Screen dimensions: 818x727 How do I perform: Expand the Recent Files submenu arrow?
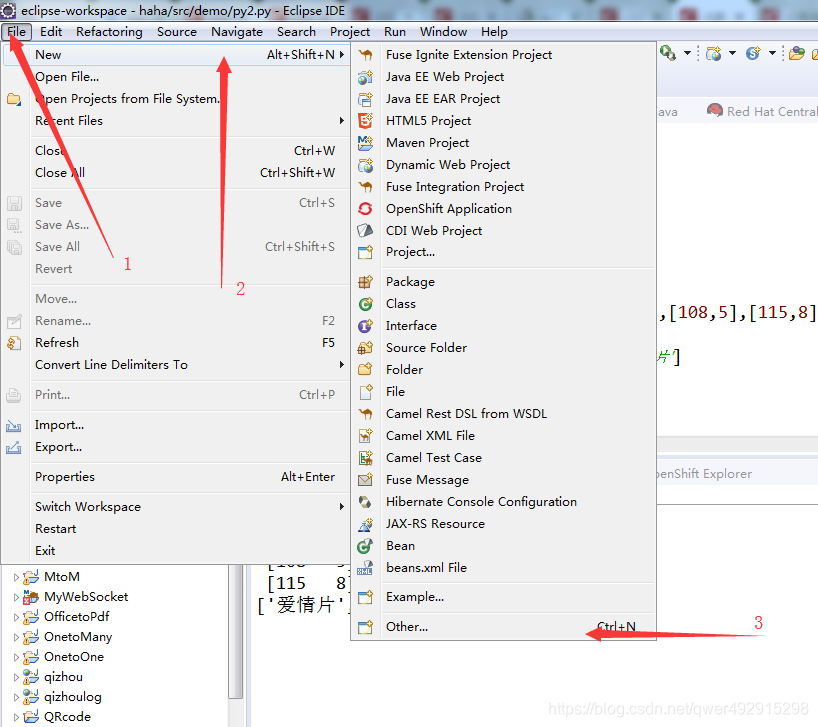[342, 120]
